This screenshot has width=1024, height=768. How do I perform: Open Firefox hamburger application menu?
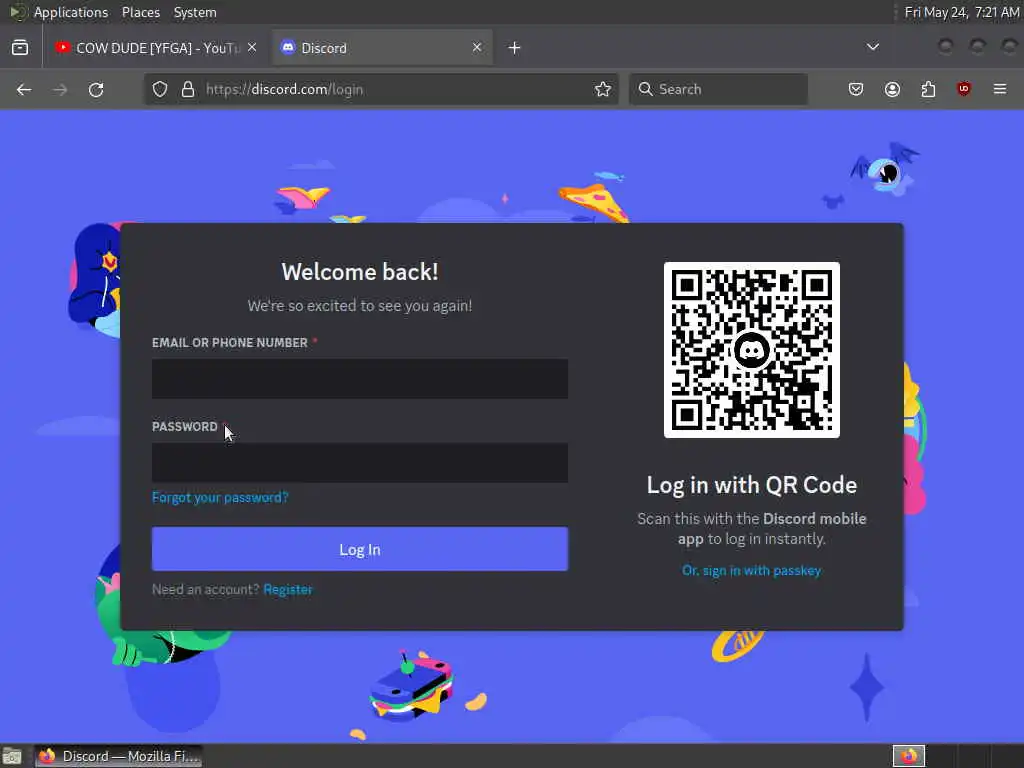pos(1000,89)
